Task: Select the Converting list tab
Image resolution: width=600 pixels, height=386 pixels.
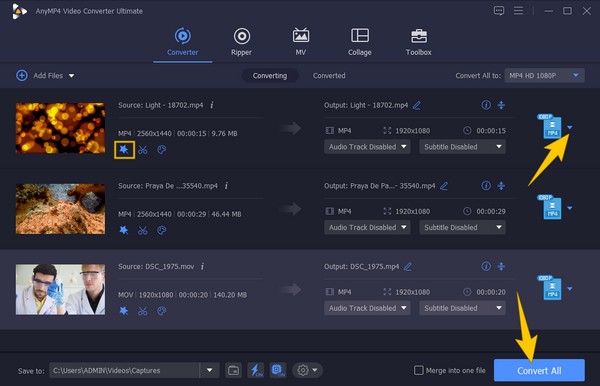Action: (x=270, y=76)
